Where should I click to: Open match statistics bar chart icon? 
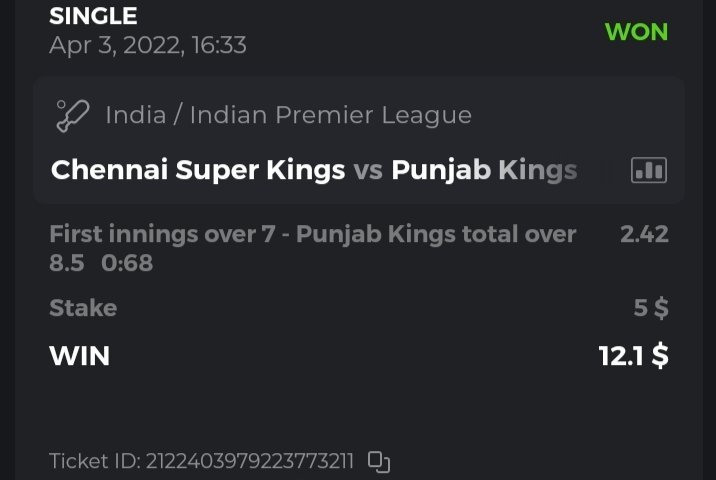tap(648, 171)
